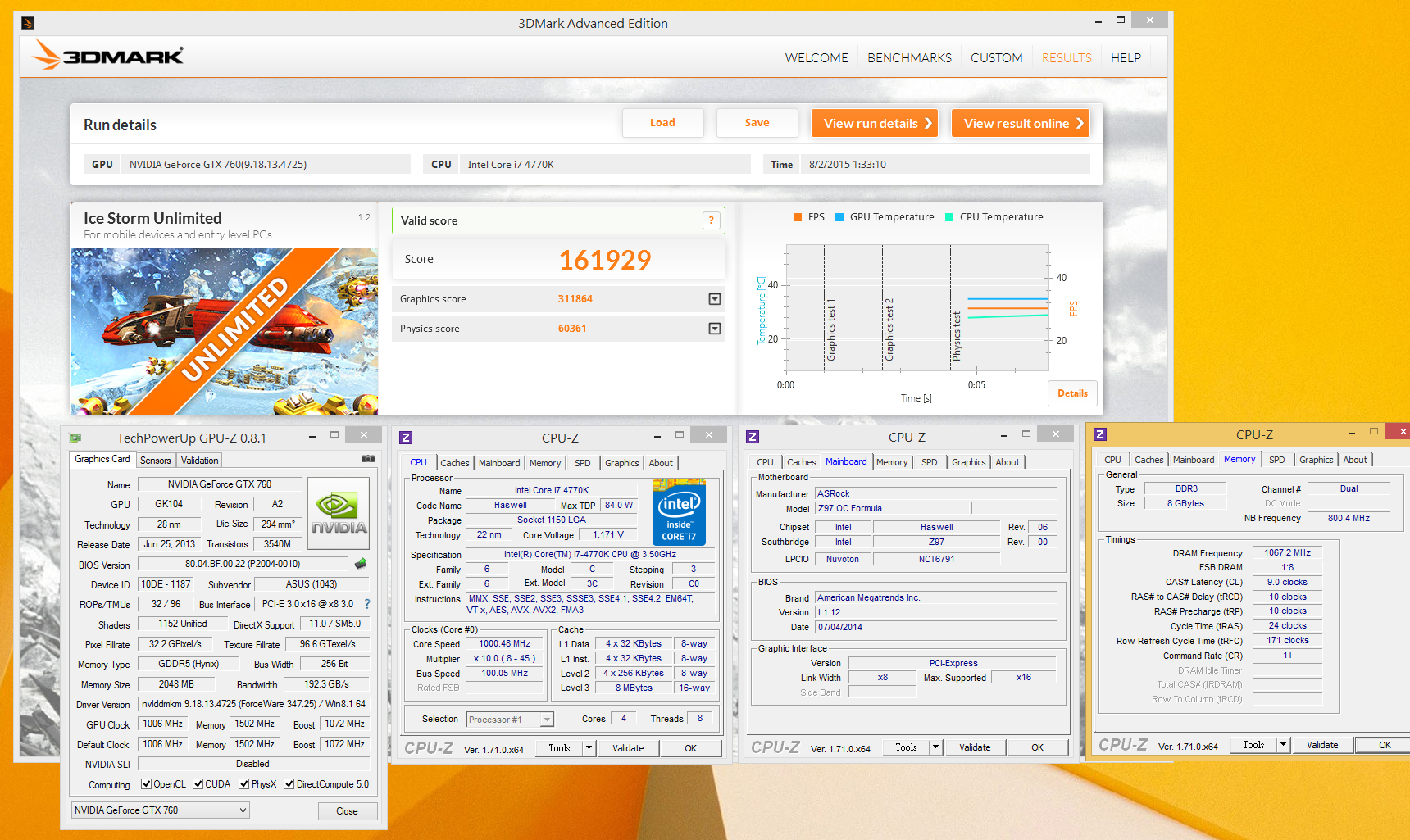
Task: Toggle DirectCompute 5.0 checkbox in GPU-Z
Action: click(289, 784)
